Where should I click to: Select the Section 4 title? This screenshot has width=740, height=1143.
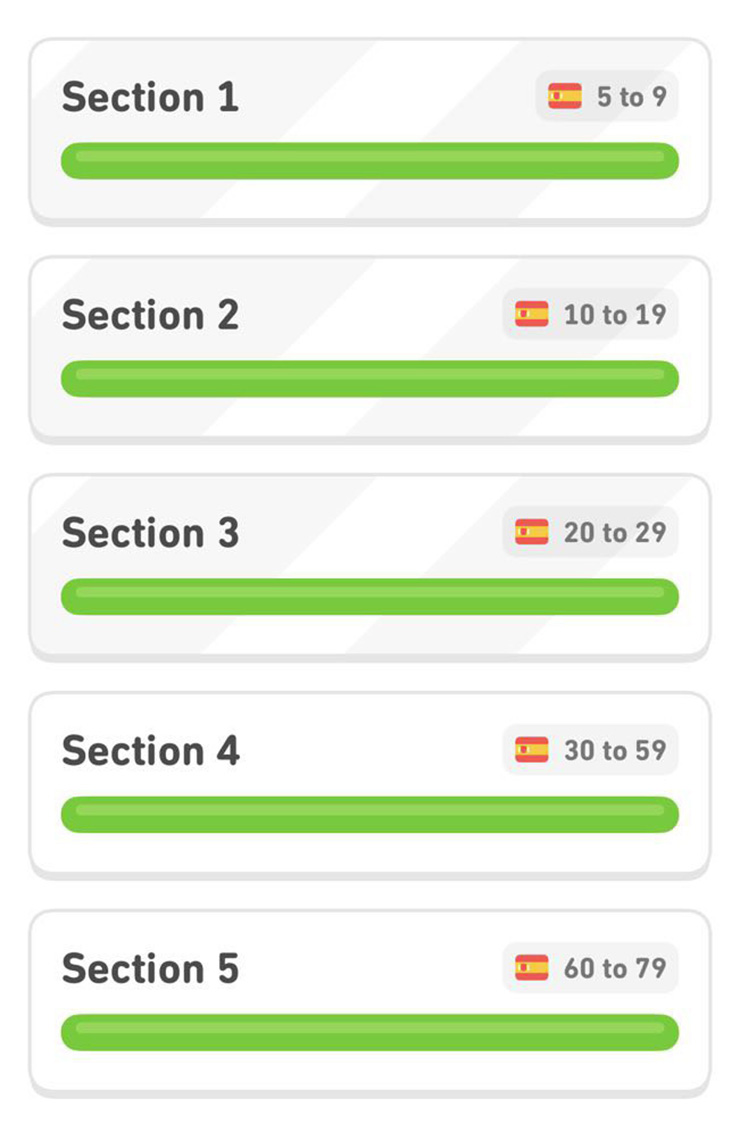pos(150,751)
